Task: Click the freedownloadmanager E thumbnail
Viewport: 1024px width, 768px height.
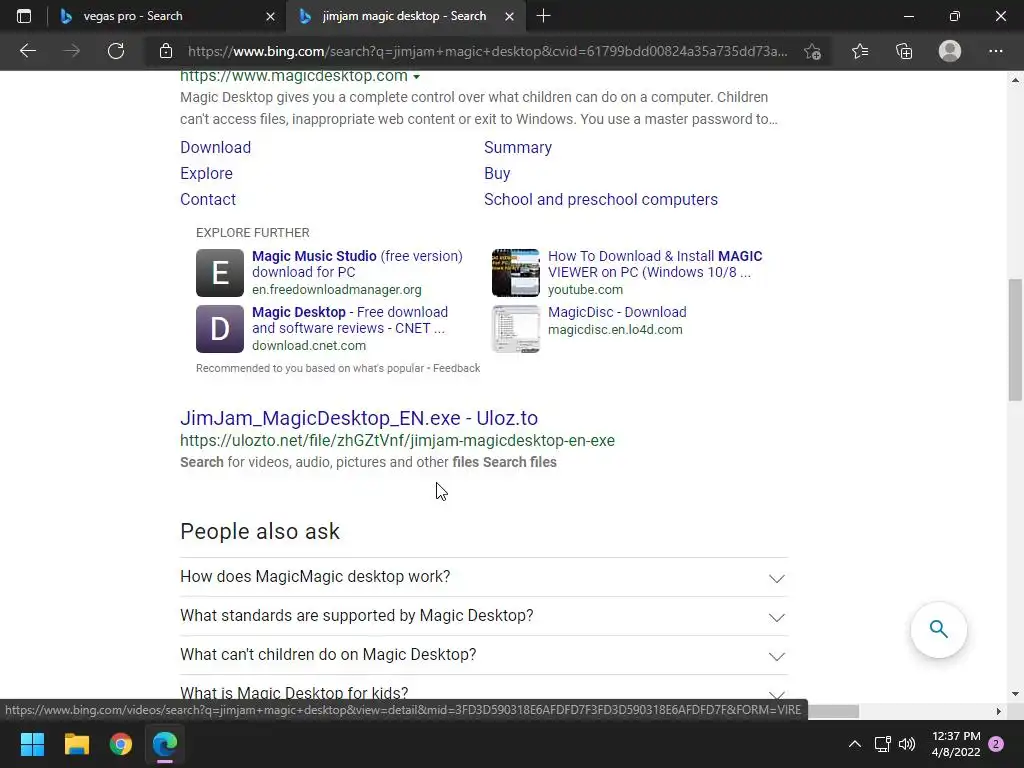Action: (x=220, y=273)
